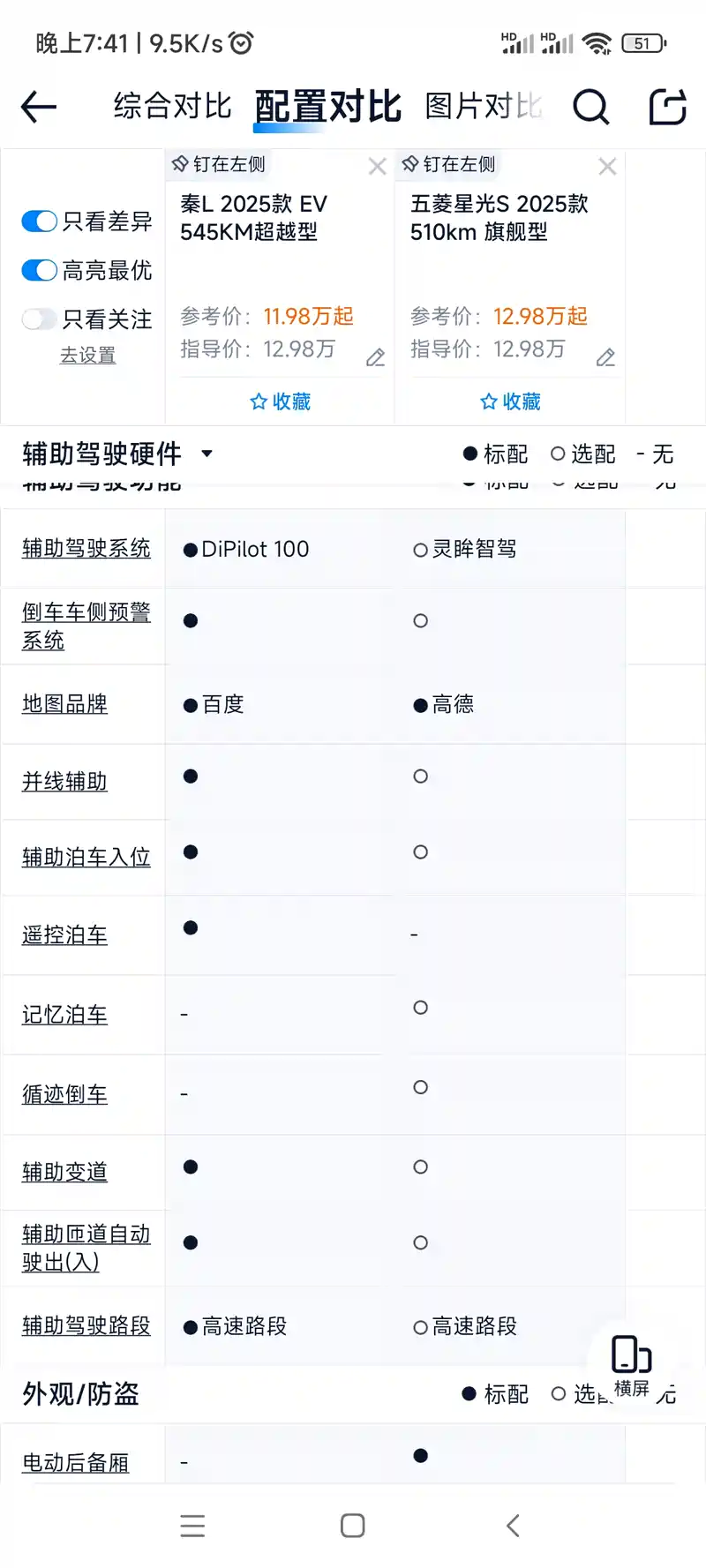Pin 秦L 2025款 EV to left side
This screenshot has width=706, height=1568.
pos(219,164)
